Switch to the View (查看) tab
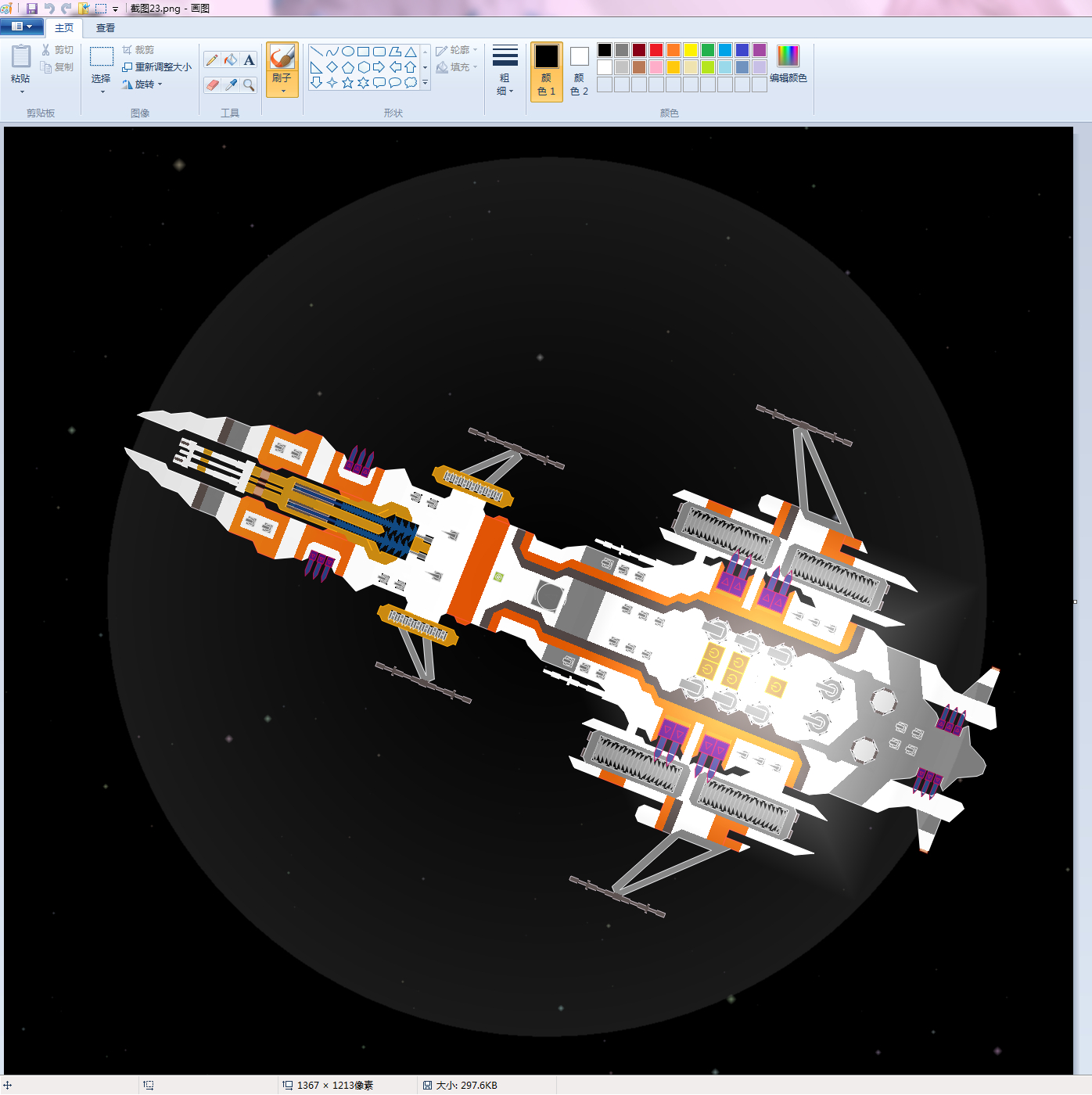1092x1095 pixels. click(106, 28)
